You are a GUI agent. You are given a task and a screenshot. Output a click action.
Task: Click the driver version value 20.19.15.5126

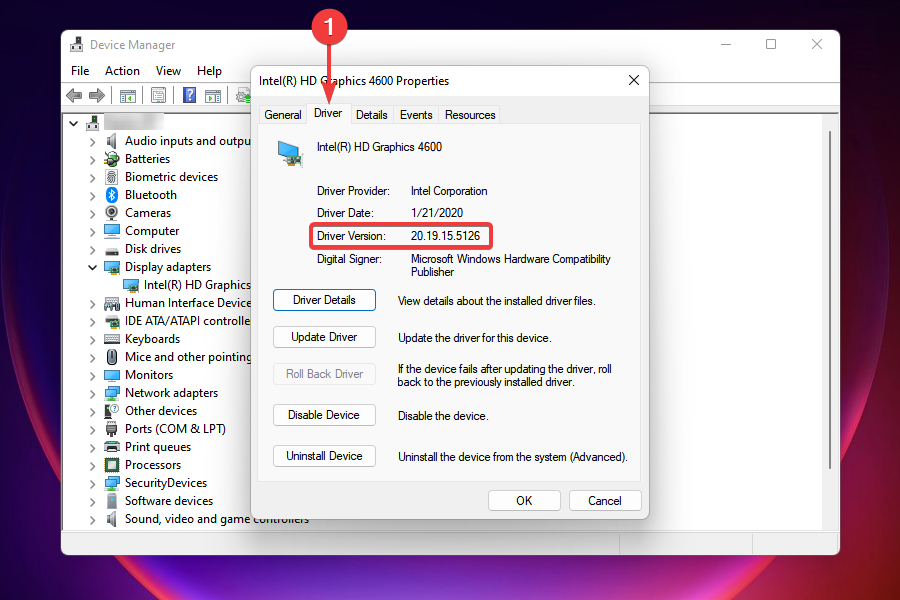coord(445,236)
